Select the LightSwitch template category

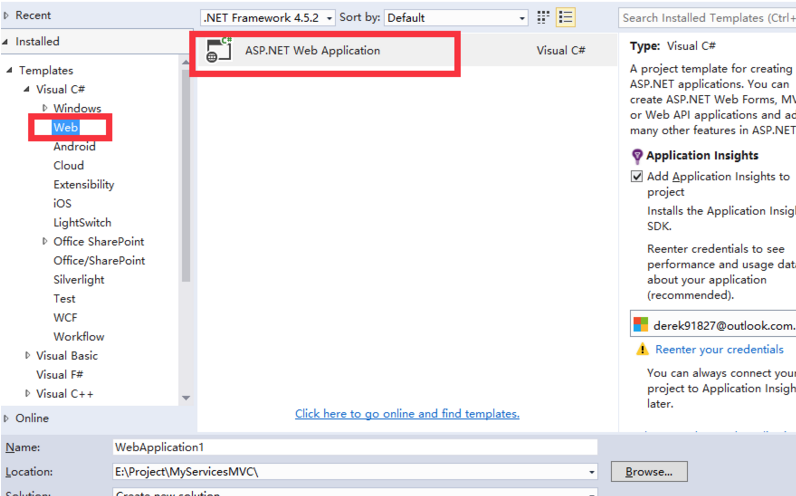(x=82, y=222)
